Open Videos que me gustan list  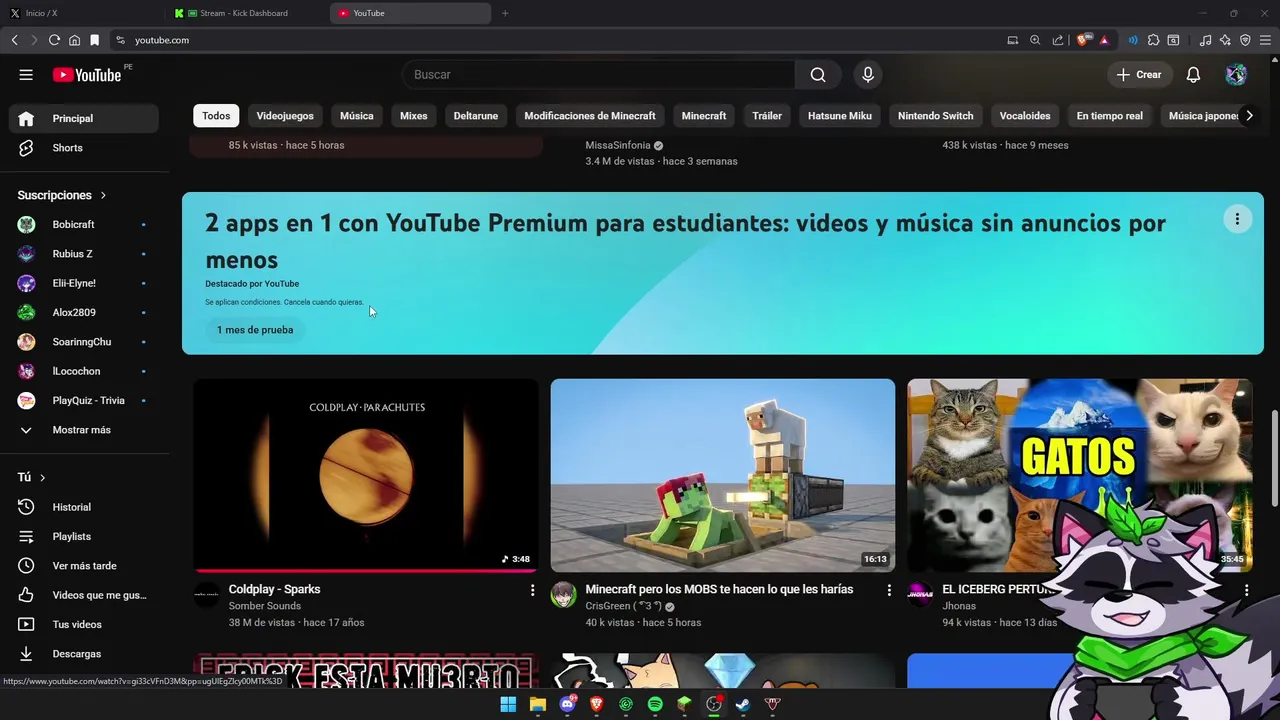tap(84, 595)
